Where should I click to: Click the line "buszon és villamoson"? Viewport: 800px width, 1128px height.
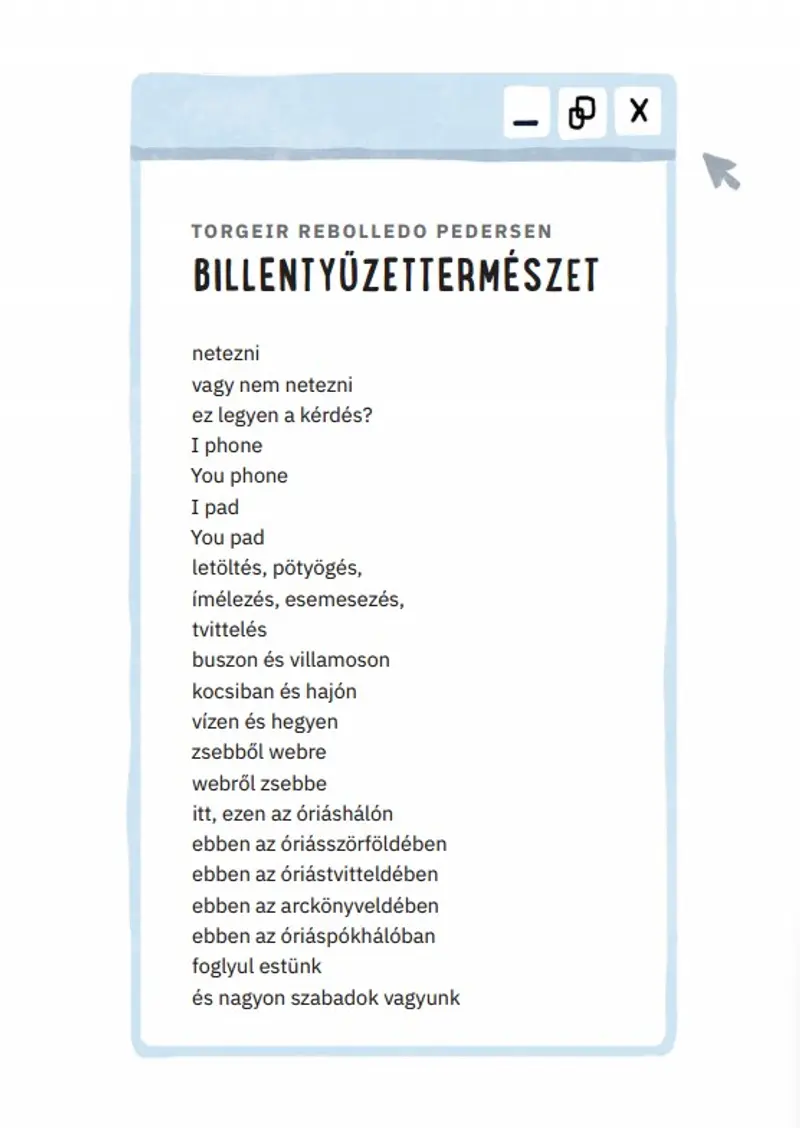click(291, 660)
